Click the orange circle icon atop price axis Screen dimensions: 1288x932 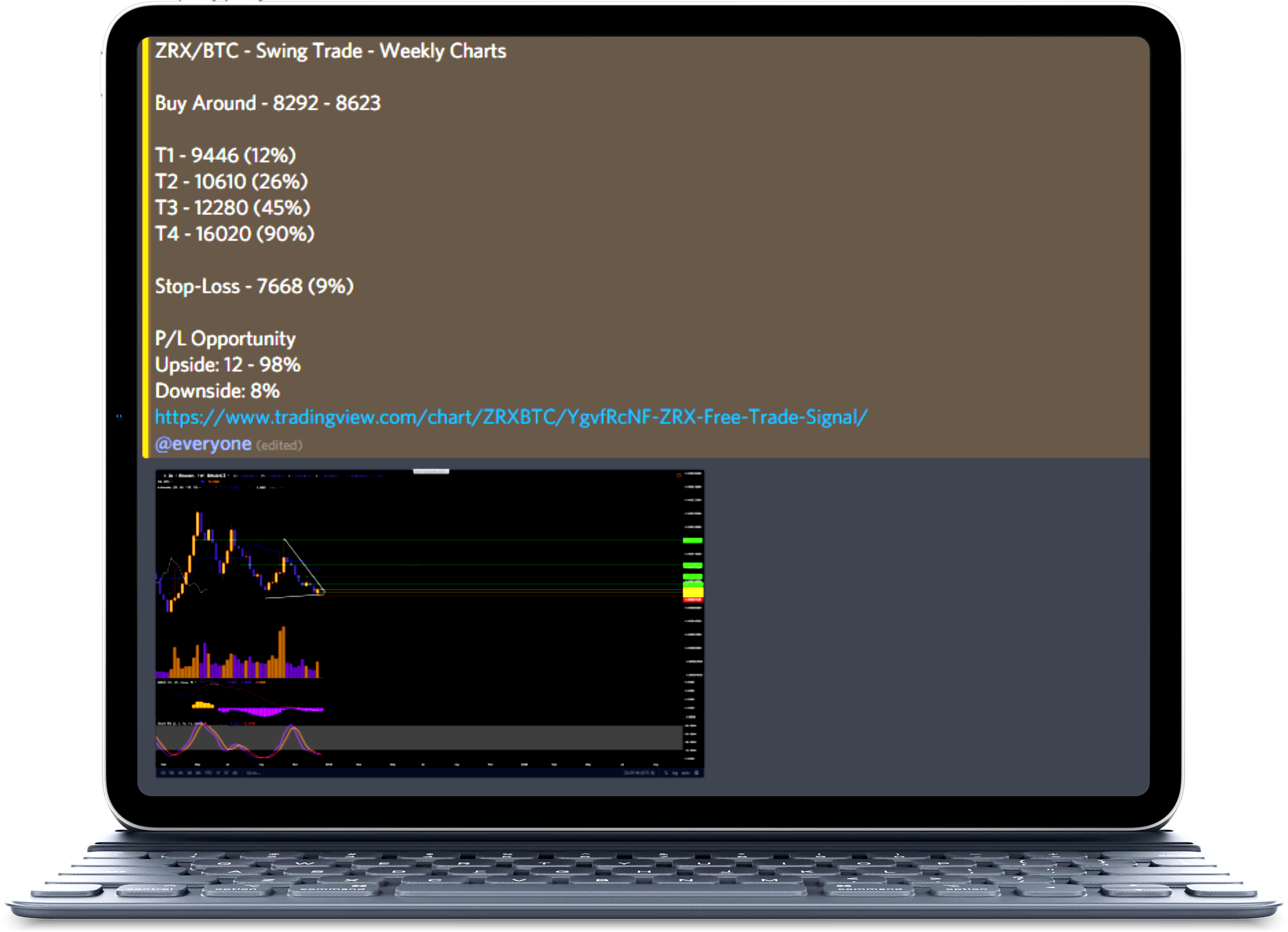(x=679, y=475)
